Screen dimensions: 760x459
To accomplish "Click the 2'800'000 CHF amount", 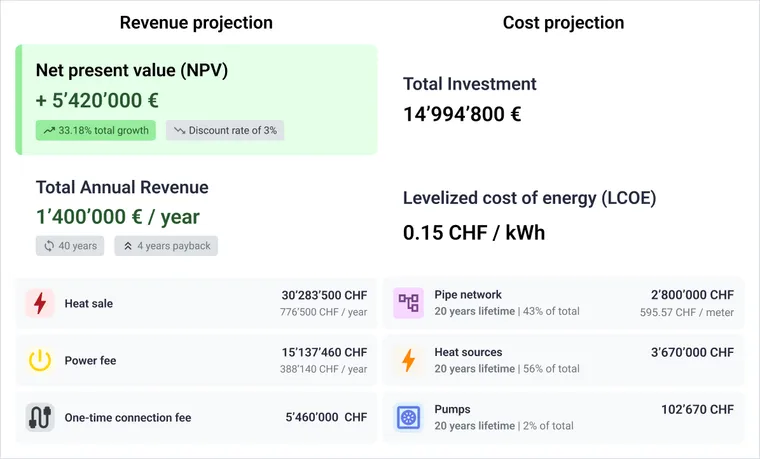I will pyautogui.click(x=692, y=295).
